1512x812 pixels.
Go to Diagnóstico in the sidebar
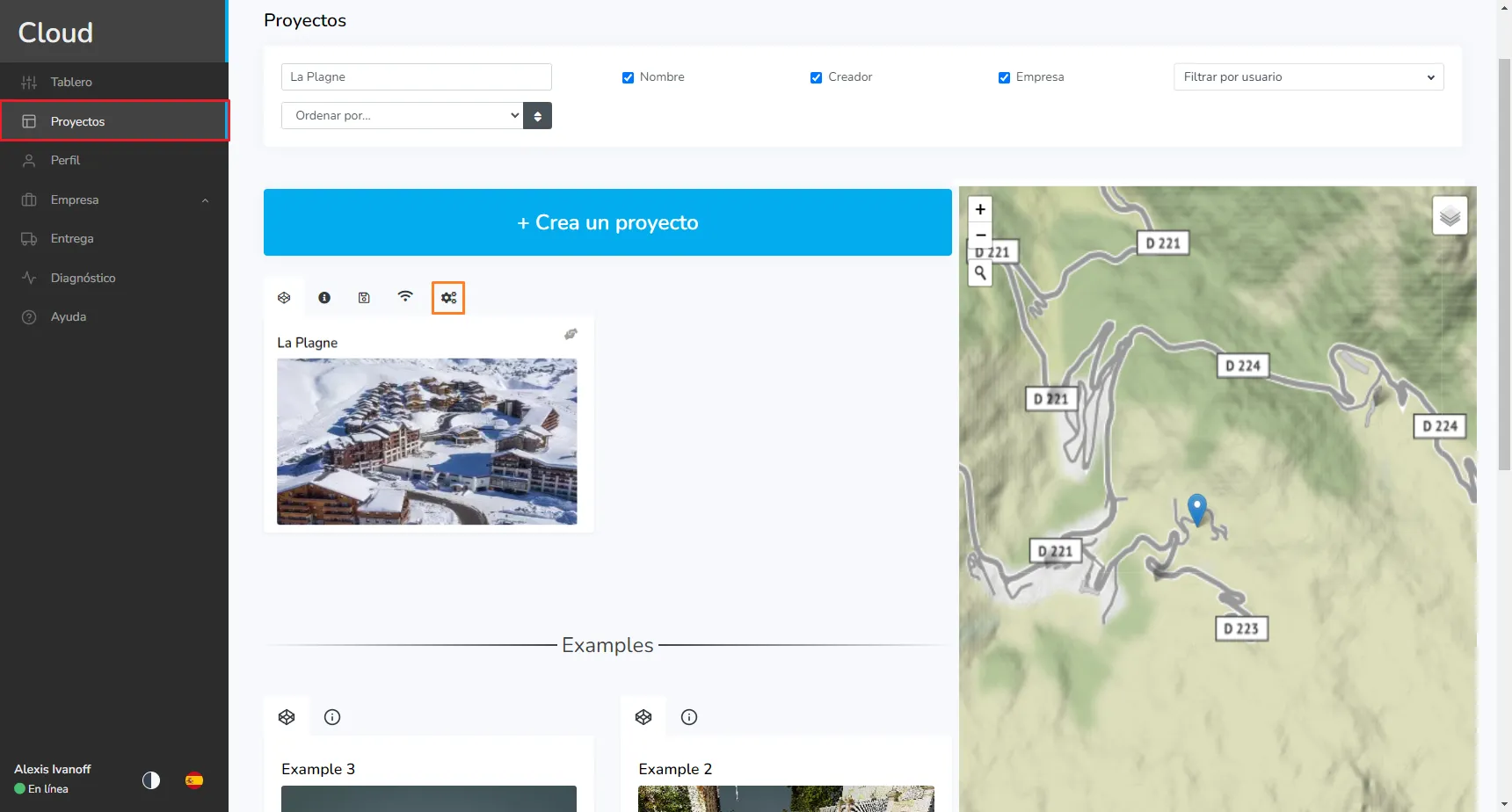click(x=83, y=278)
